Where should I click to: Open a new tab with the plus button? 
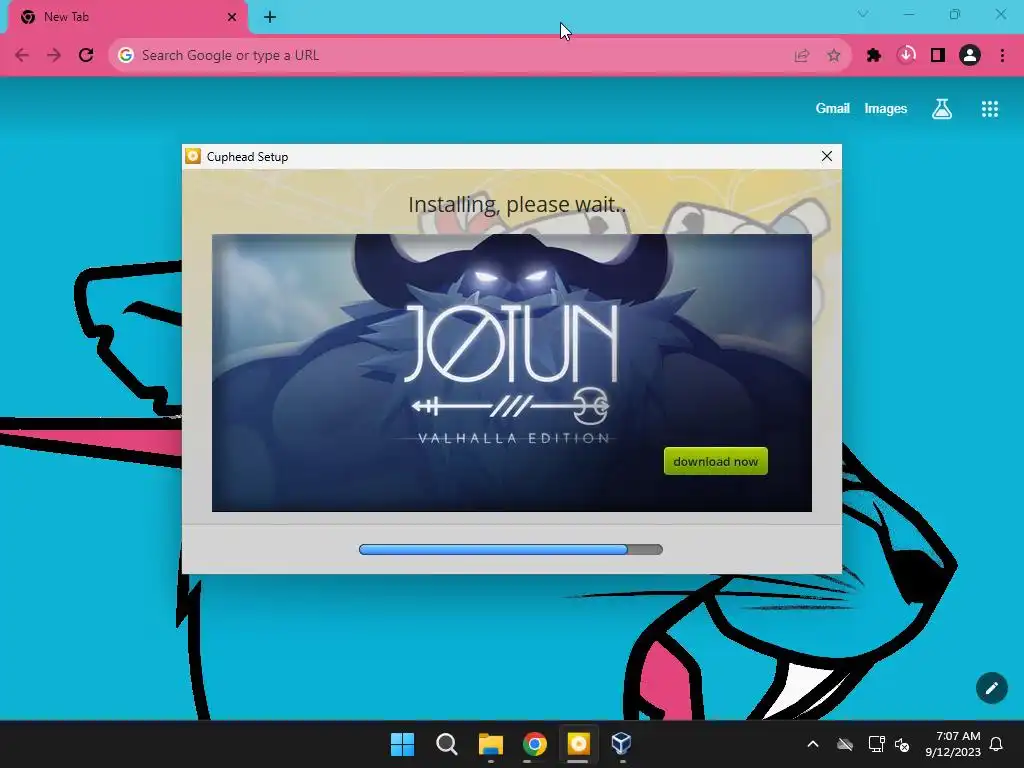[x=270, y=17]
